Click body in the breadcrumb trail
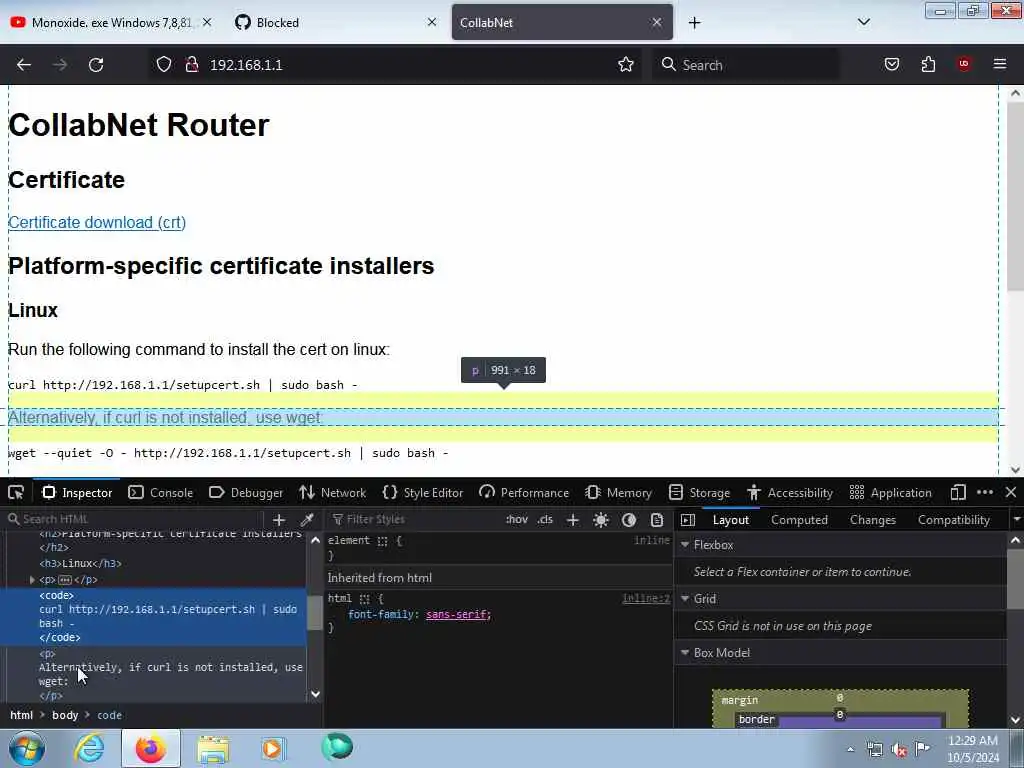The width and height of the screenshot is (1024, 768). click(65, 715)
